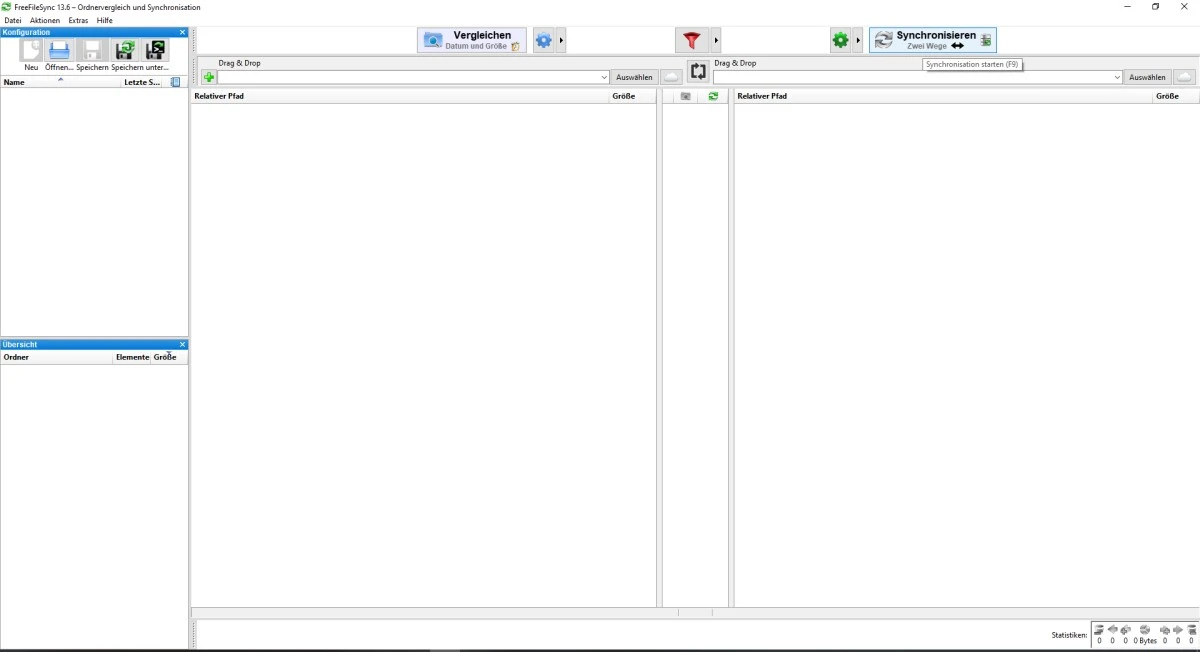Image resolution: width=1200 pixels, height=652 pixels.
Task: Minimize the FreeFileSync window
Action: pos(1127,7)
